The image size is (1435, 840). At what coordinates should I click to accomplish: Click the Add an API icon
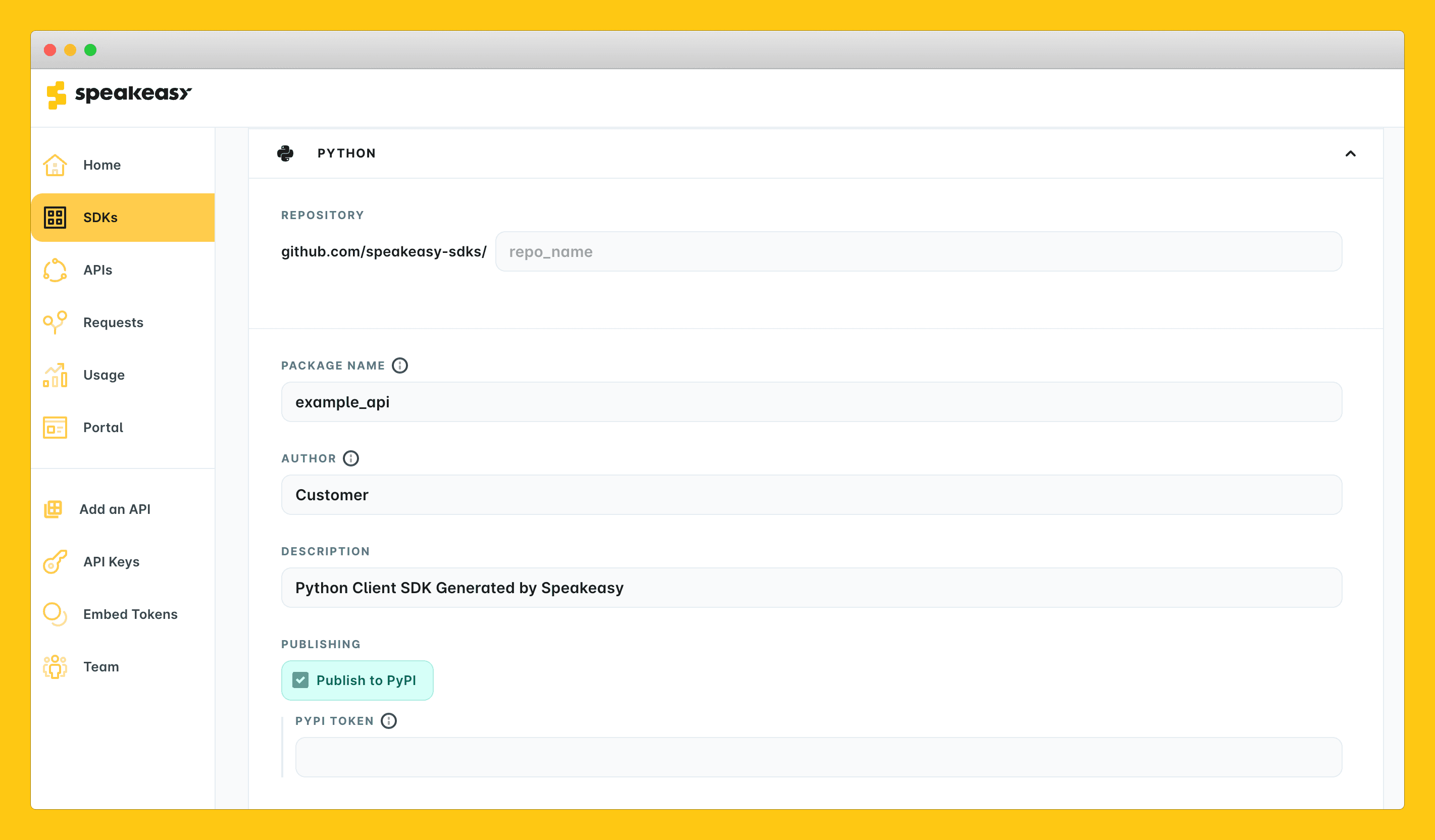53,509
